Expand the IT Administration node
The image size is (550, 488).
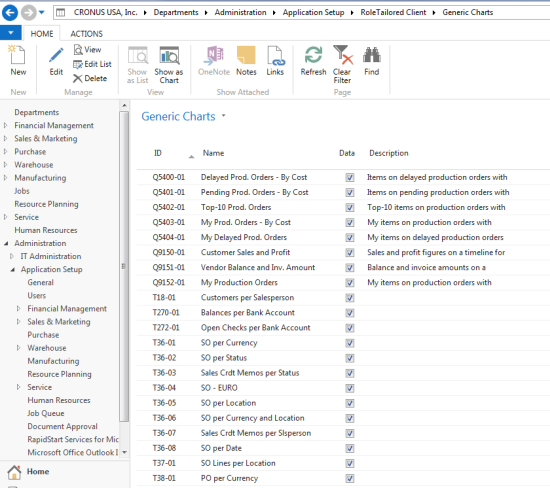pos(12,256)
